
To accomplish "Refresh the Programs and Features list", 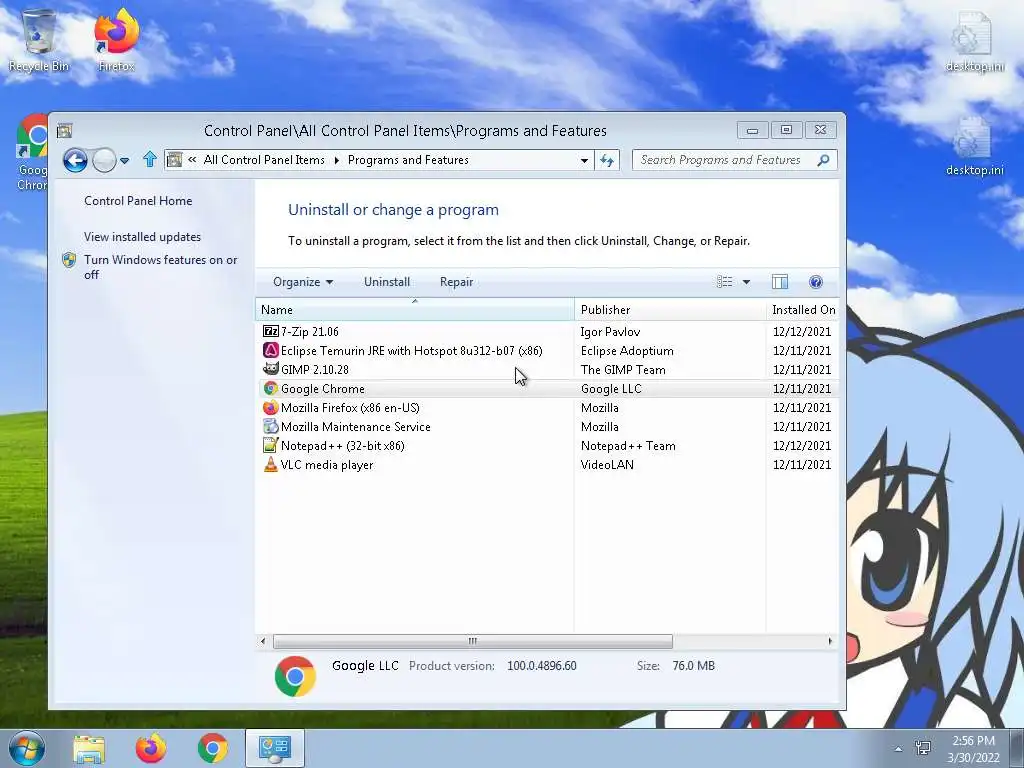I will (x=607, y=160).
